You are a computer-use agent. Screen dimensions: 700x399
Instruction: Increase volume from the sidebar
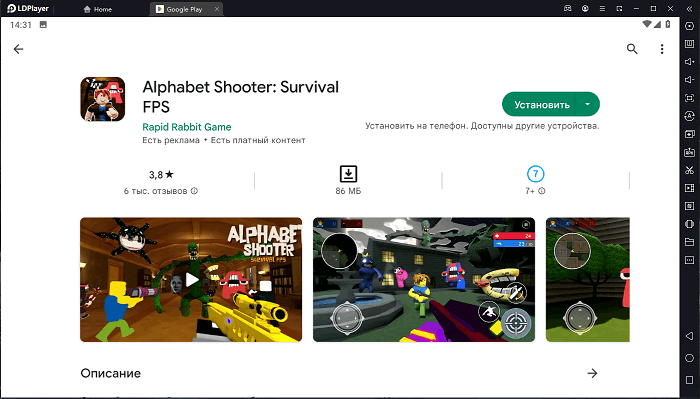pos(689,62)
